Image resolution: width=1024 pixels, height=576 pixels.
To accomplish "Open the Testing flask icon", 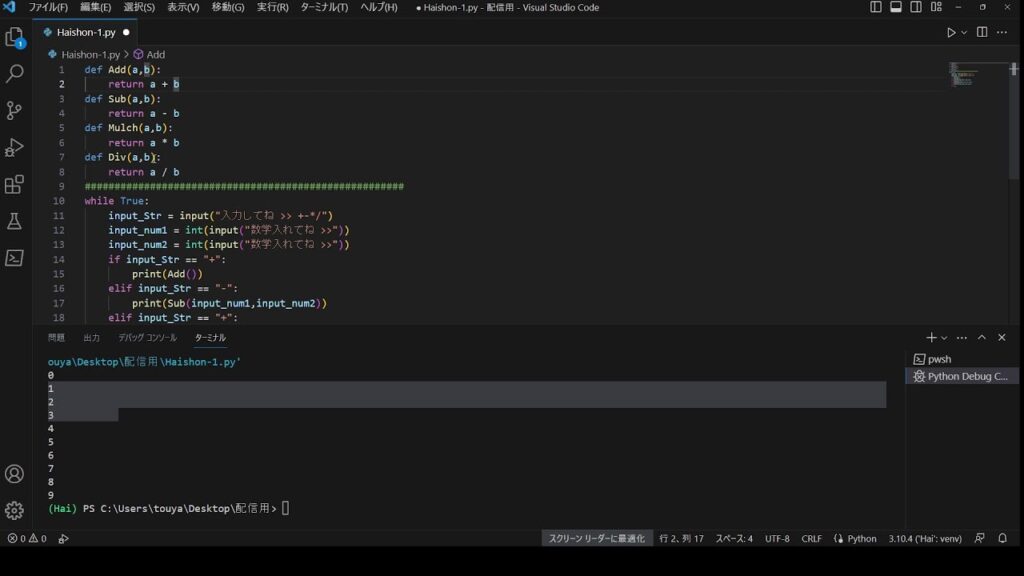I will (x=15, y=221).
